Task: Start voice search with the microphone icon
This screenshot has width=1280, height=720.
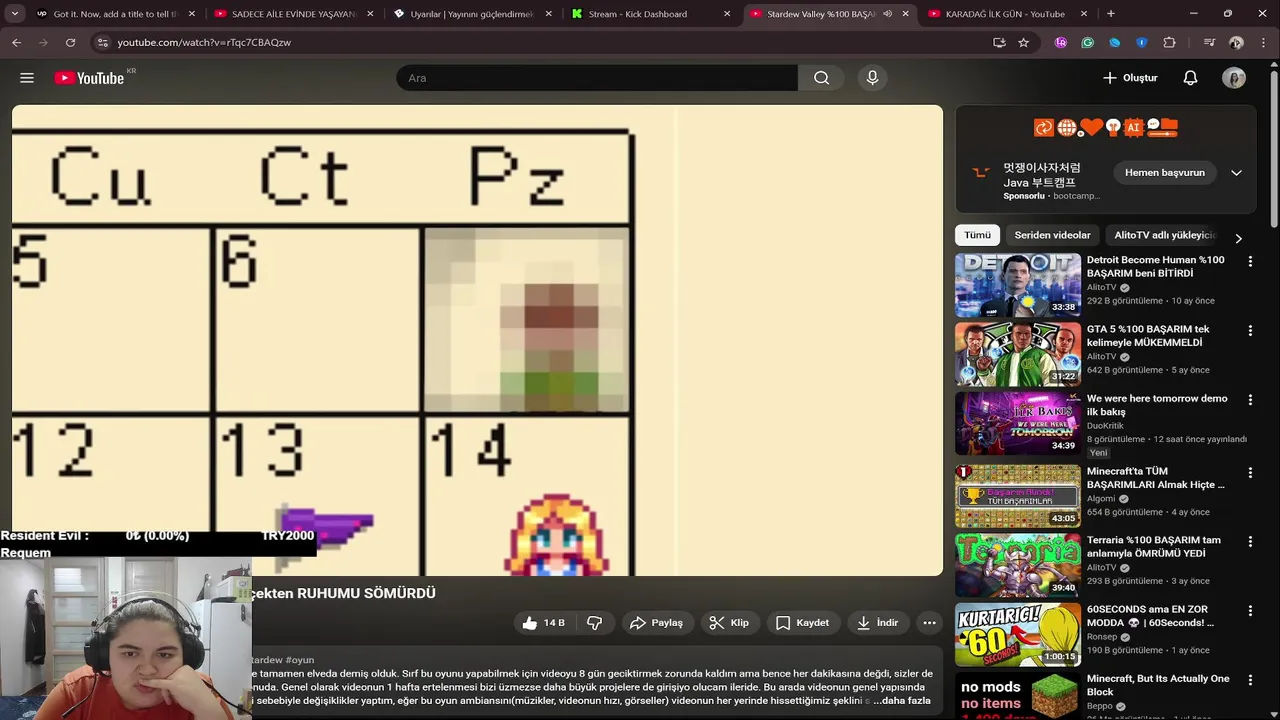Action: tap(872, 78)
